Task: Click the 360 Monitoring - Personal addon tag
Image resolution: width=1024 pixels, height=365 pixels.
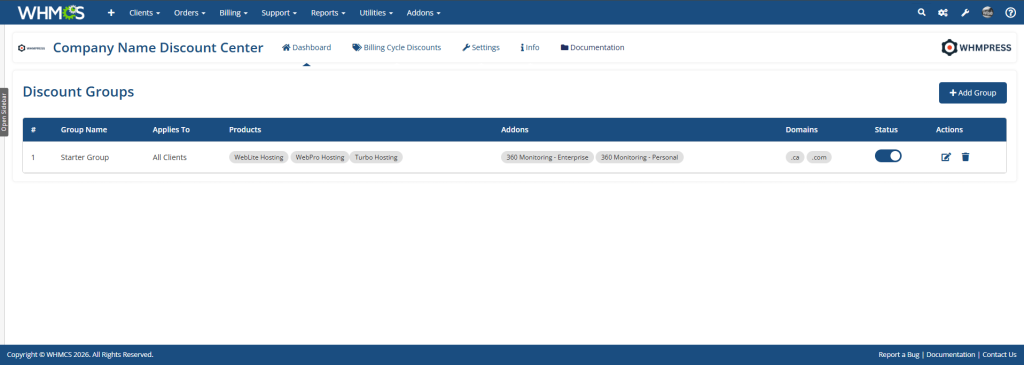Action: [x=639, y=157]
